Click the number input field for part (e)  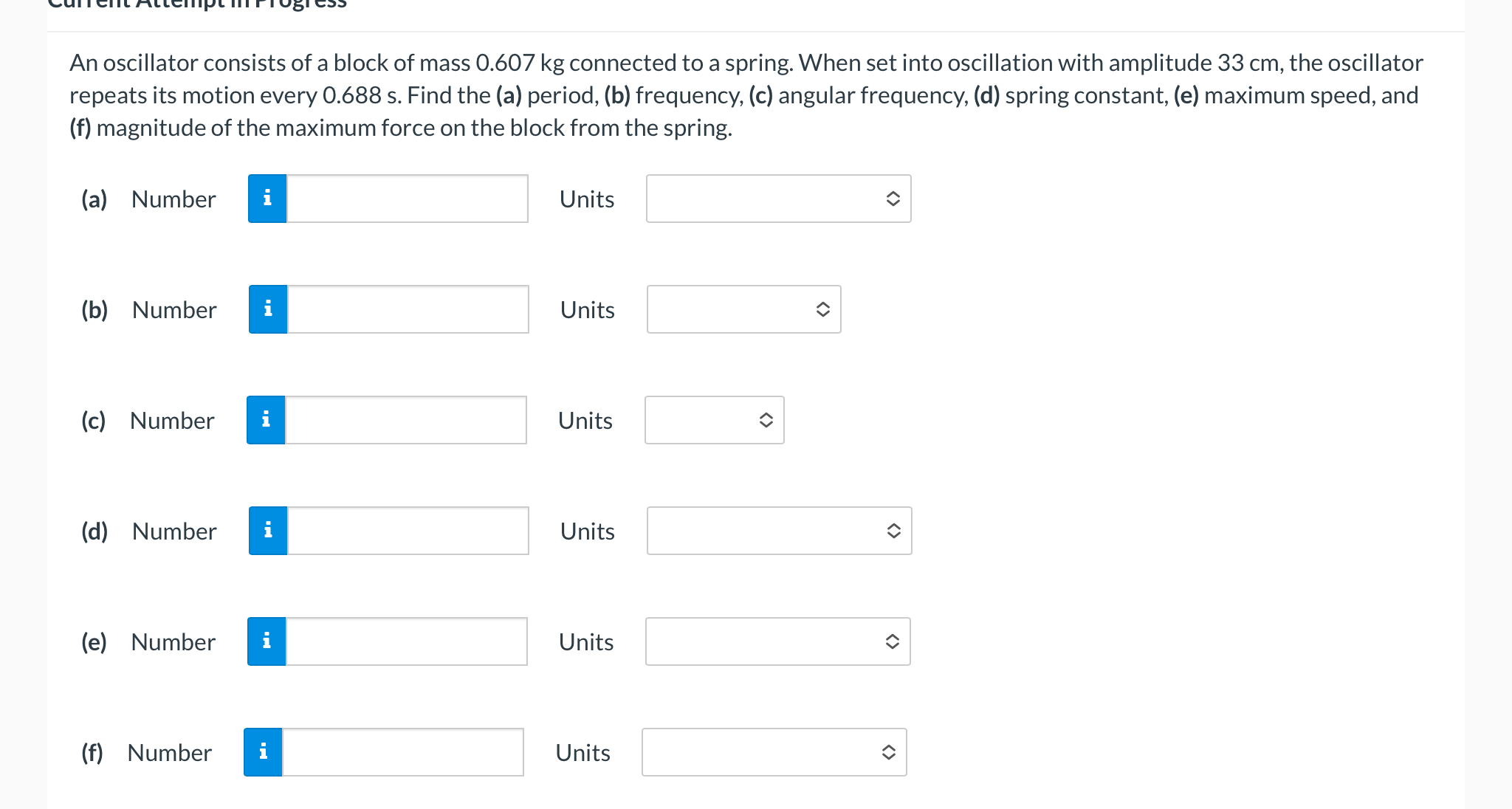click(406, 641)
